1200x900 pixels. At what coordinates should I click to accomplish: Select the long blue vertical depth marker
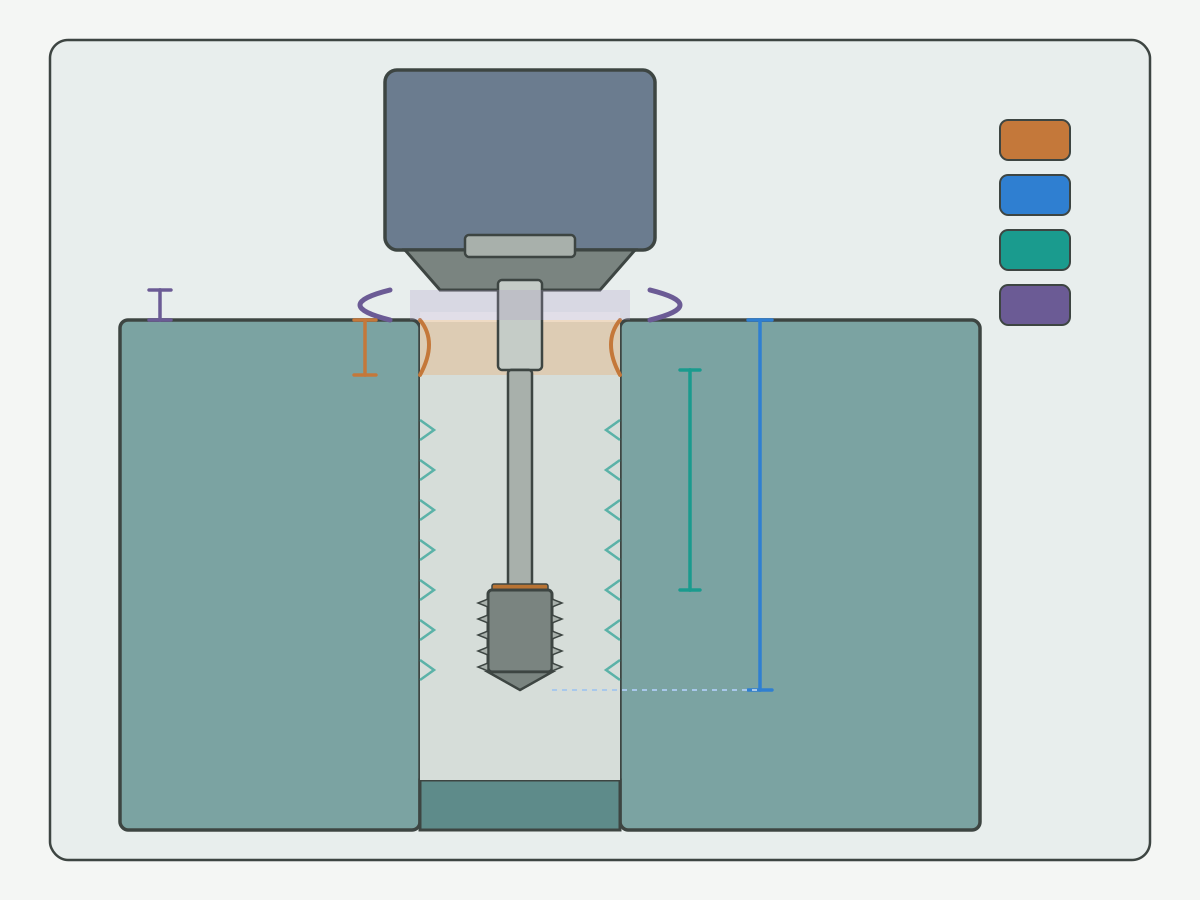tap(760, 505)
